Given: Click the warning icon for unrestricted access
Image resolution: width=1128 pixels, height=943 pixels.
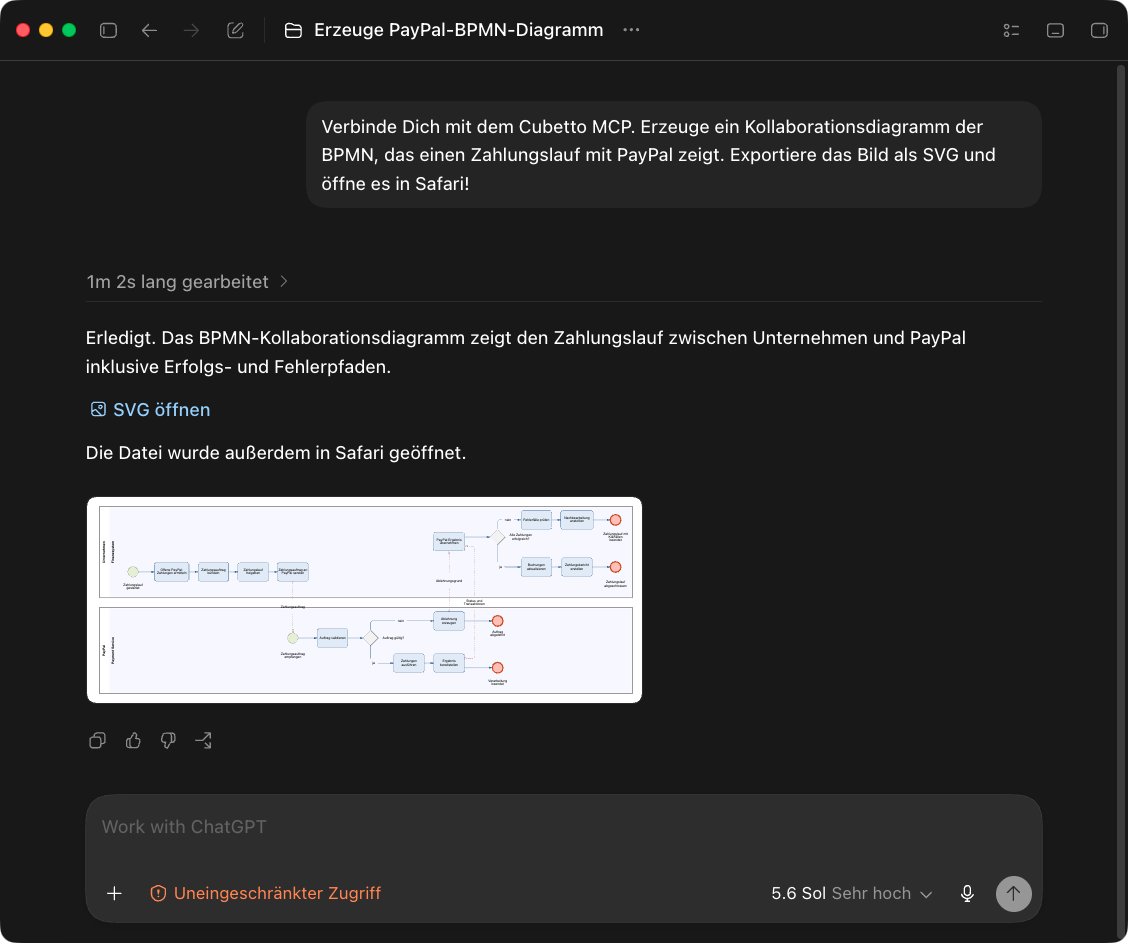Looking at the screenshot, I should pyautogui.click(x=158, y=893).
